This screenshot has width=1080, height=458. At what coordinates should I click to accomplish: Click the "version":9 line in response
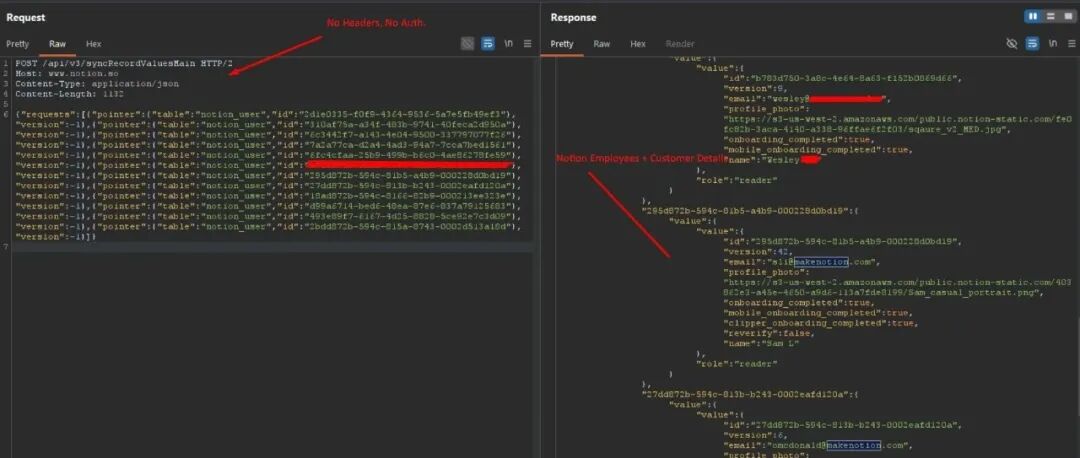754,89
